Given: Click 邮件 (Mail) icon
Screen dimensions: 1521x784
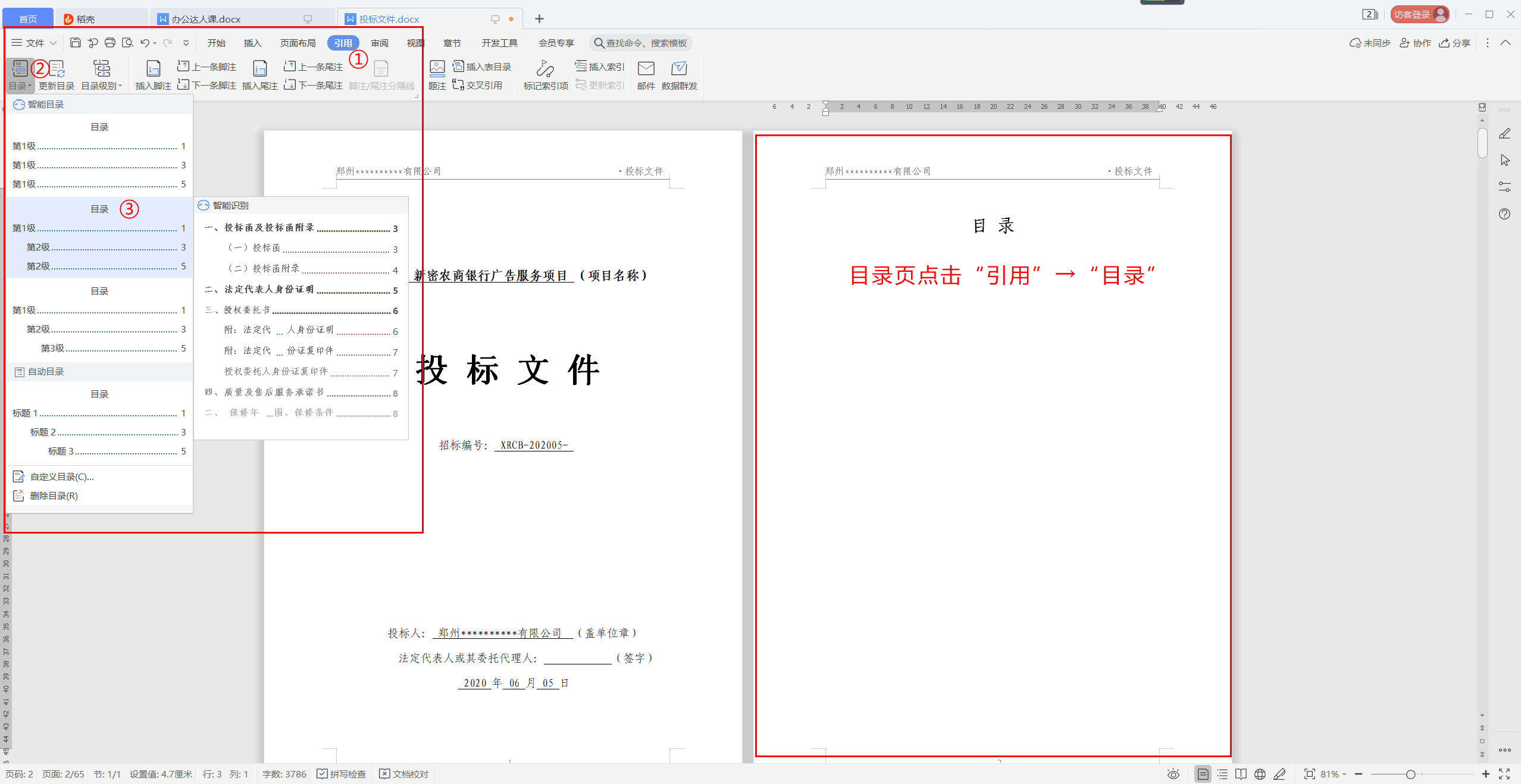Looking at the screenshot, I should (x=646, y=76).
